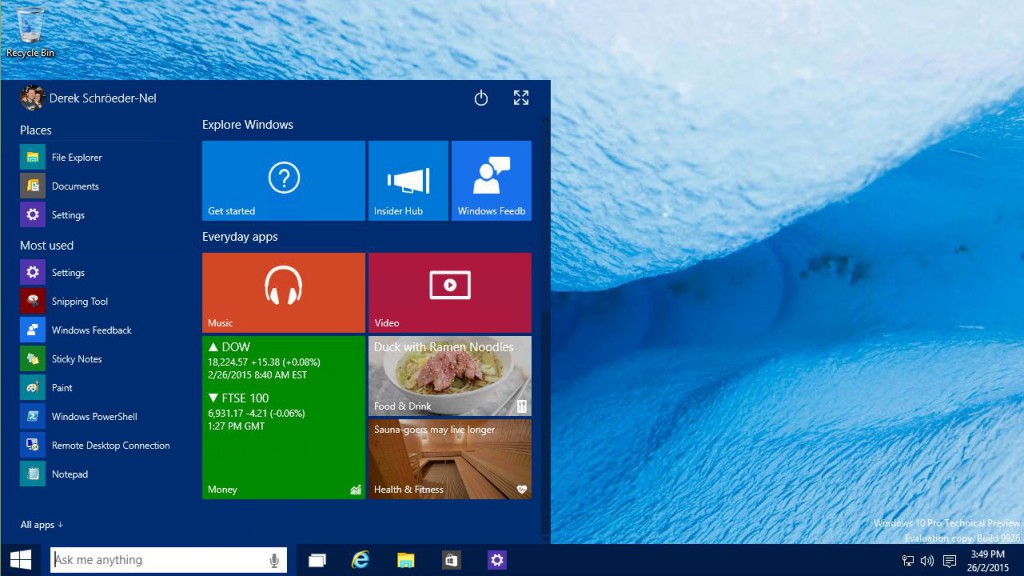
Task: Click the Windows Start button
Action: coord(21,560)
